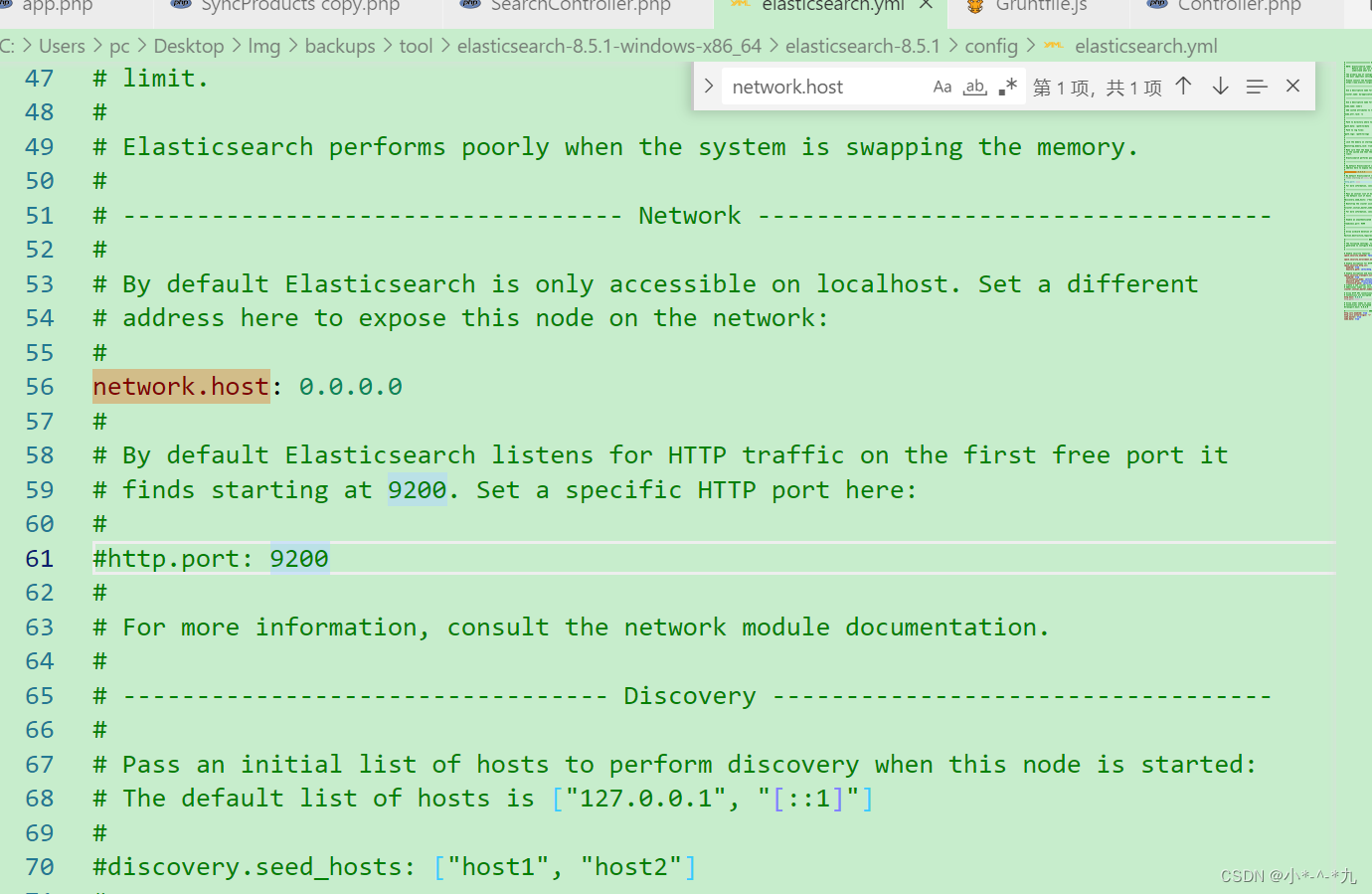The width and height of the screenshot is (1372, 894).
Task: Open the elasticsearch.yml breadcrumb file
Action: point(1145,46)
